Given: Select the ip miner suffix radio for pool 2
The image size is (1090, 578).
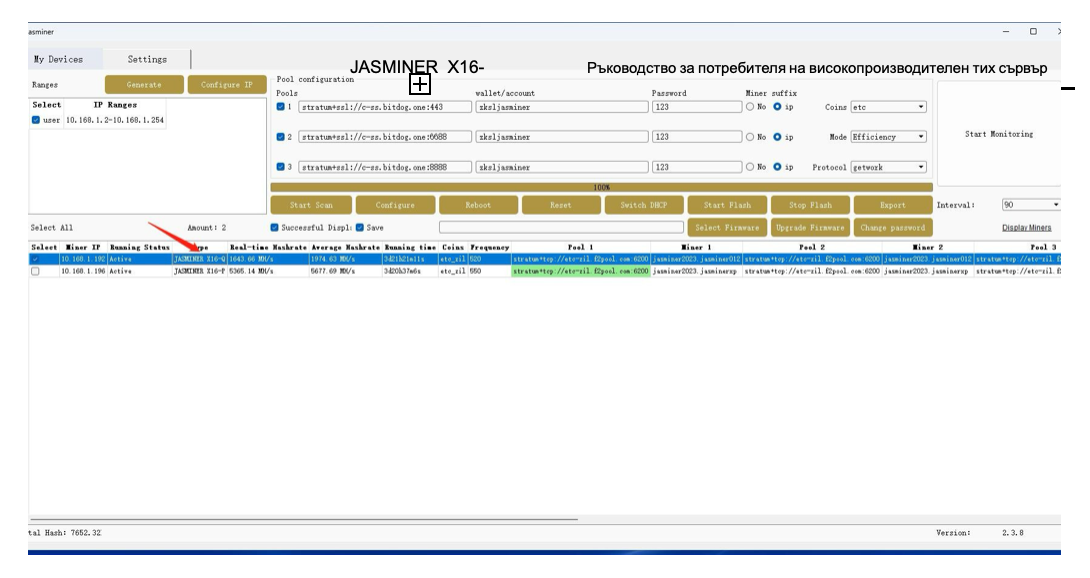Looking at the screenshot, I should (x=777, y=137).
